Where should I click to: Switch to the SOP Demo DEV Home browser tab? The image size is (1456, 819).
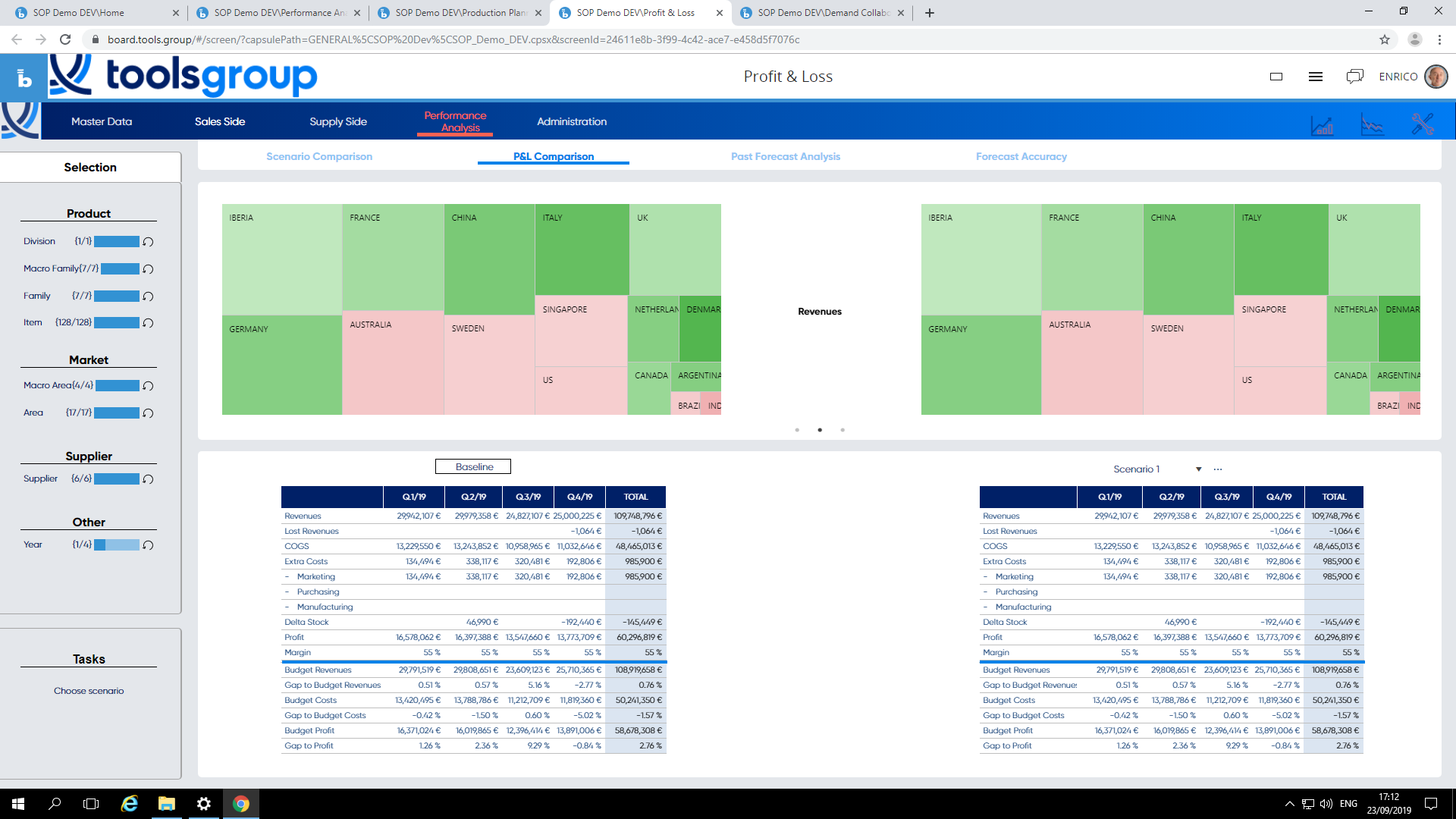[91, 12]
